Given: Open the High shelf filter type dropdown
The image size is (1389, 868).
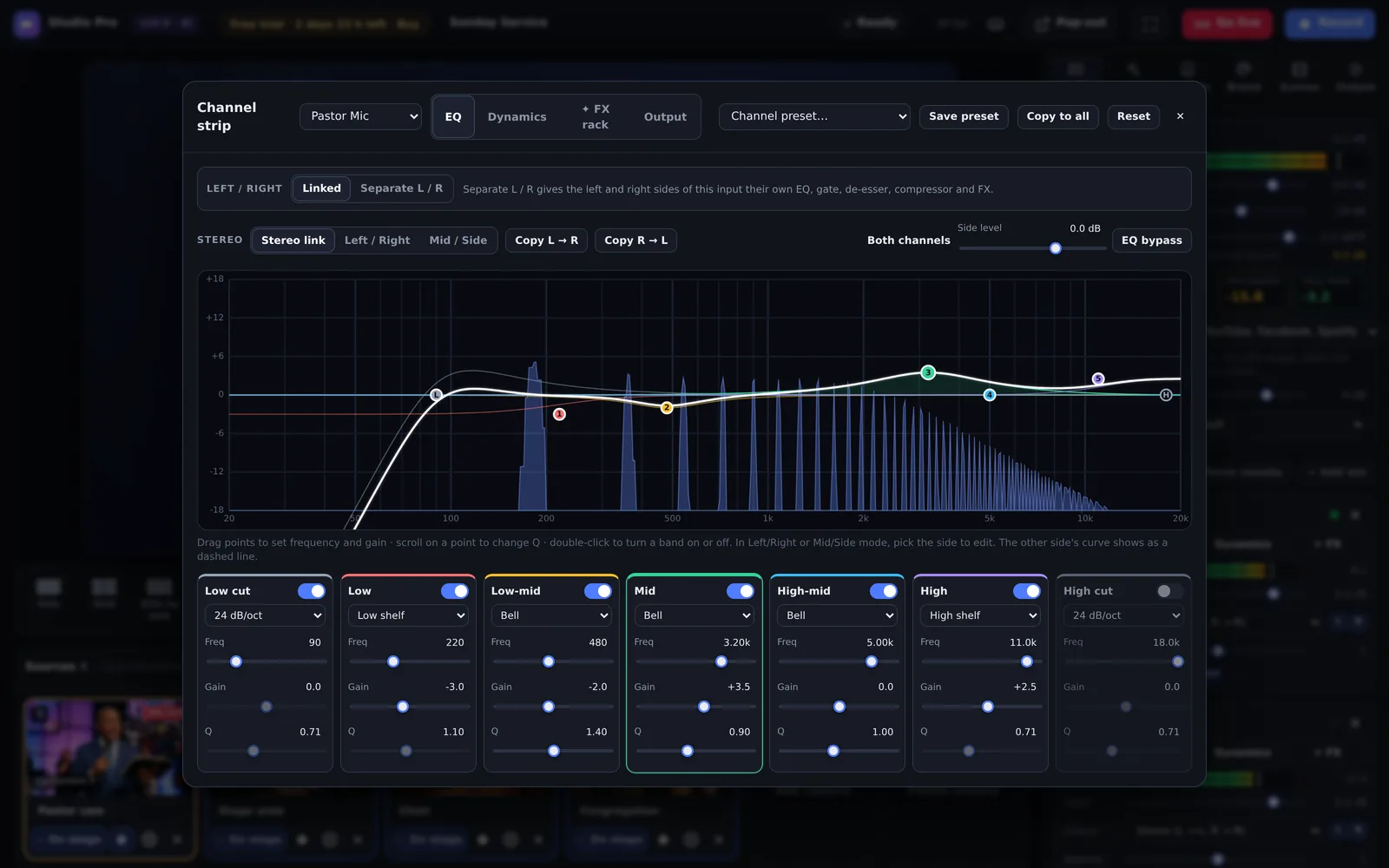Looking at the screenshot, I should point(980,615).
